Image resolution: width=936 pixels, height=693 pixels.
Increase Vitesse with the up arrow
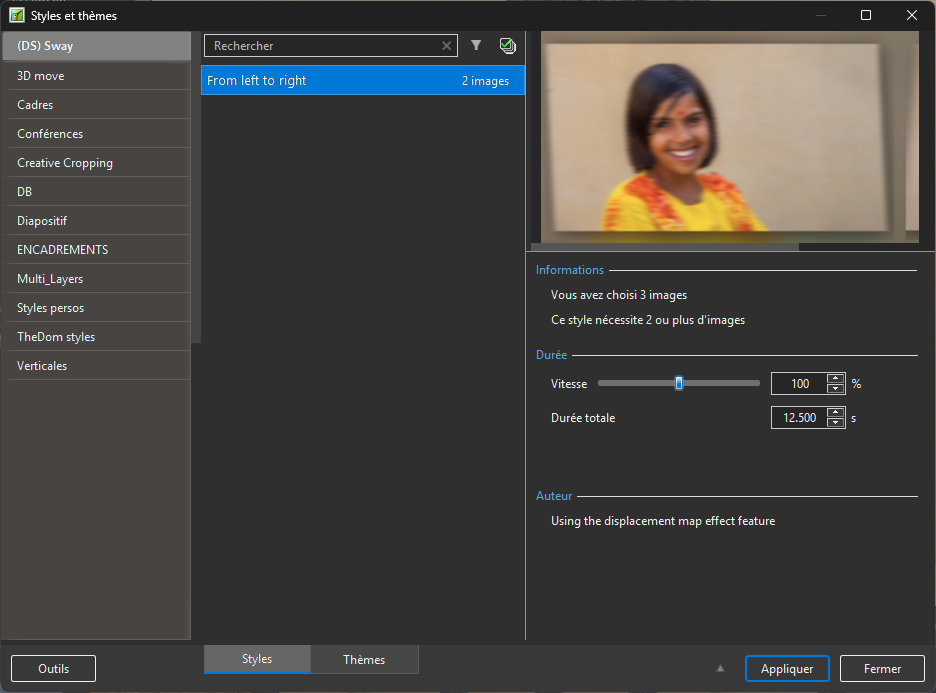(836, 378)
